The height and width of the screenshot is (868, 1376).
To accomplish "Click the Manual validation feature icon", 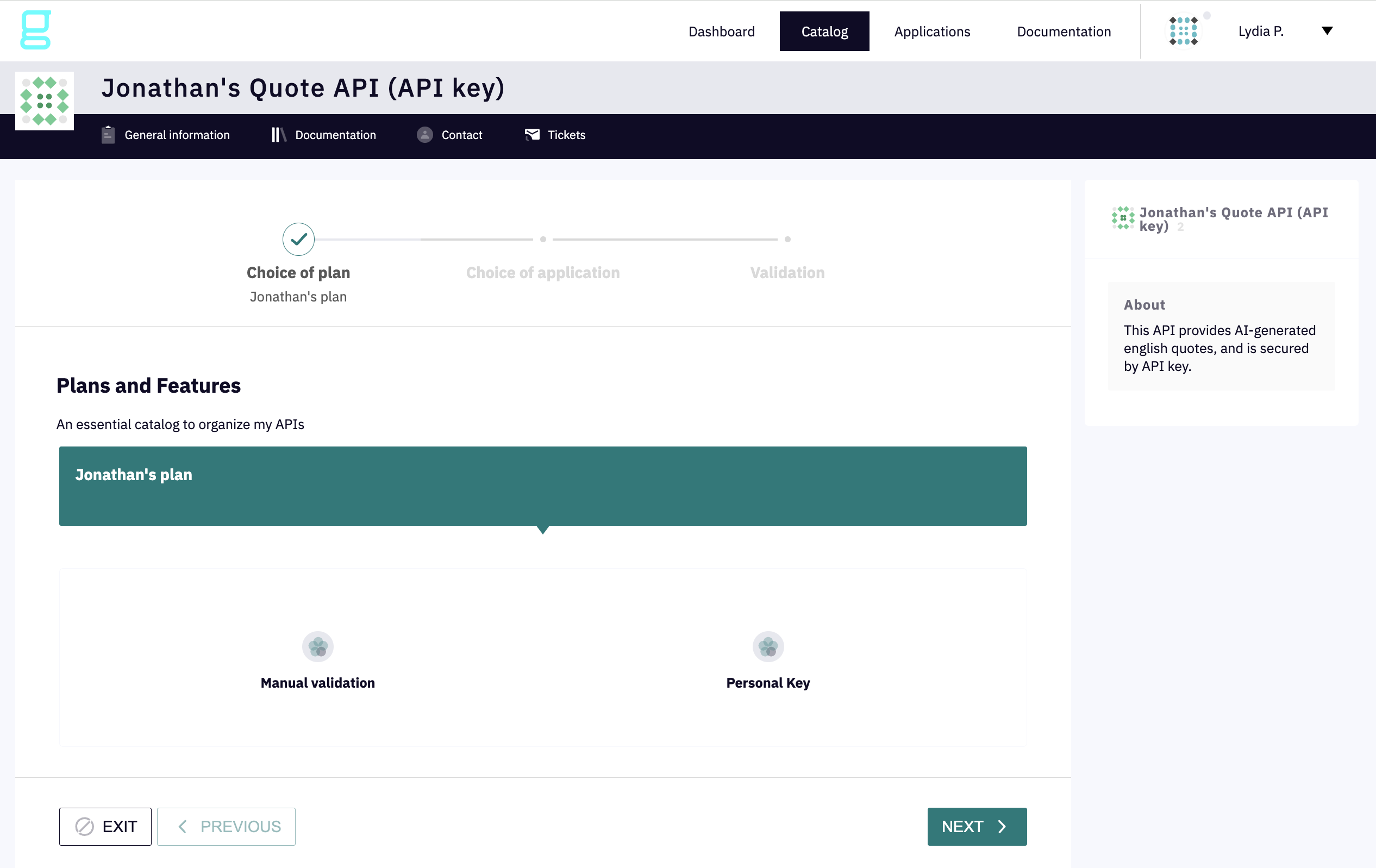I will point(318,646).
